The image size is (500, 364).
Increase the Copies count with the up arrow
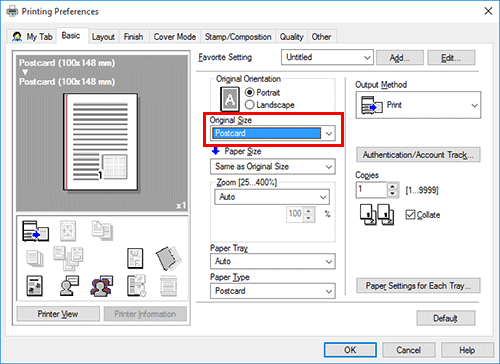click(x=392, y=186)
